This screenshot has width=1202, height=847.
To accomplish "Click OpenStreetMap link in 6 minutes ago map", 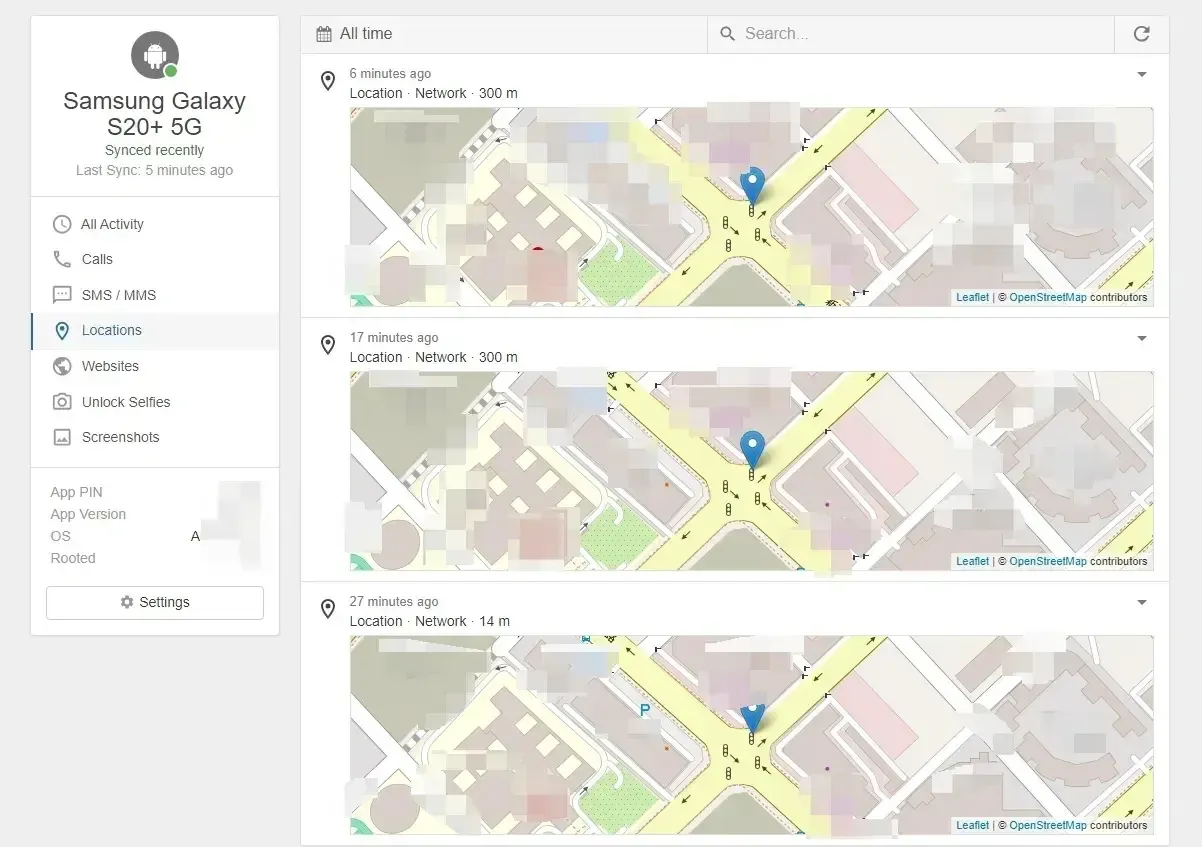I will [1047, 297].
